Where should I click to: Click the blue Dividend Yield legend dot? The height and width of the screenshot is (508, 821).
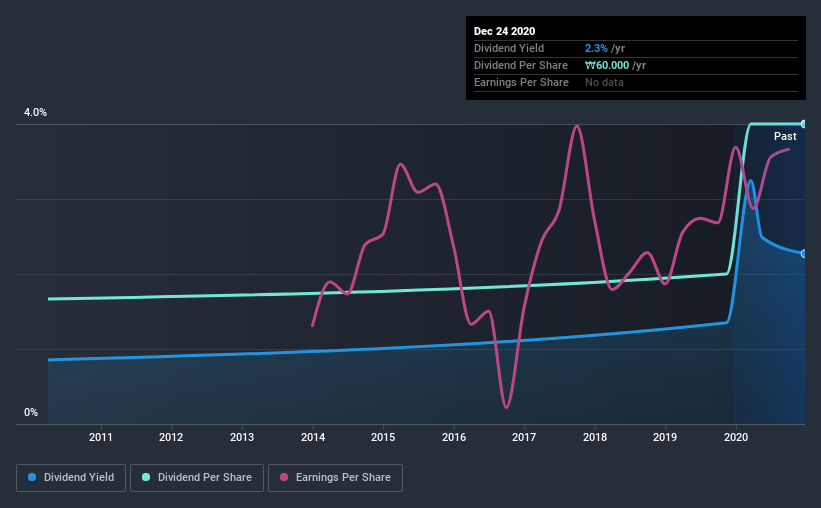point(32,477)
